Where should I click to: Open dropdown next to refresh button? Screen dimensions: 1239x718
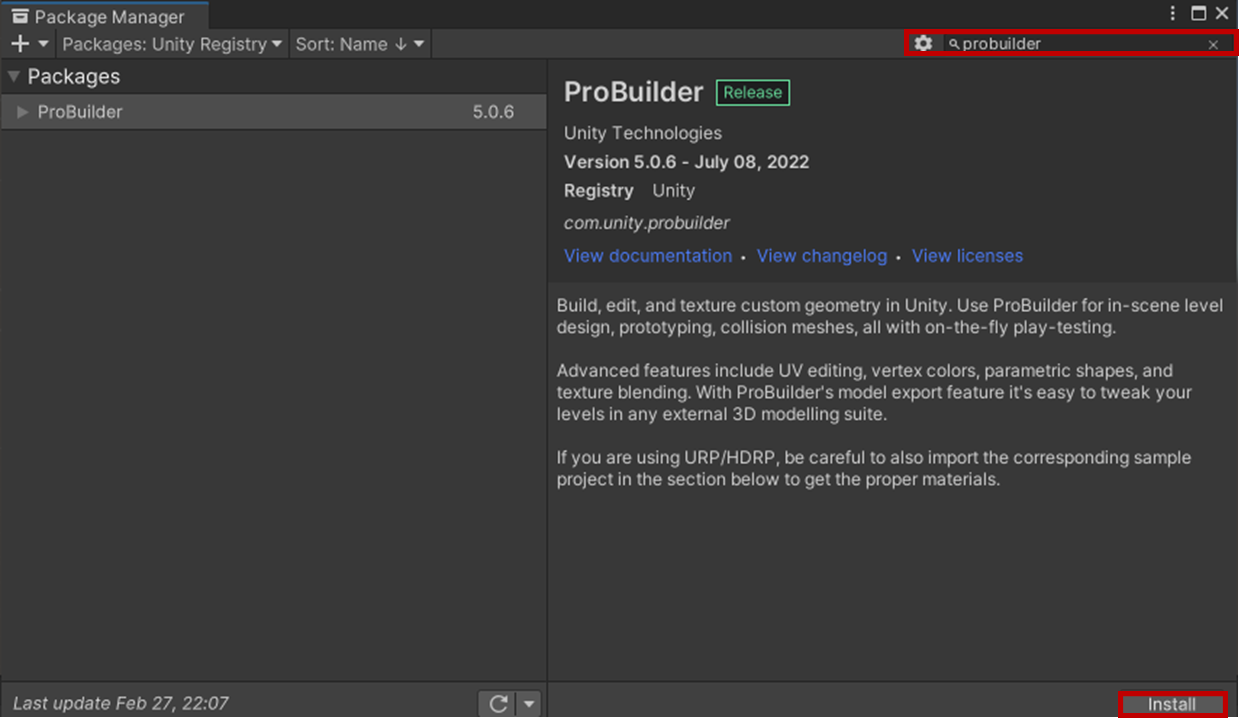point(530,704)
